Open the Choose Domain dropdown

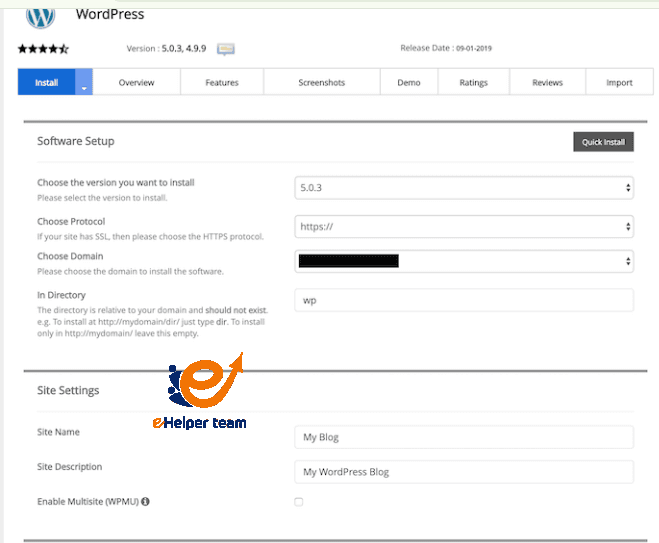[x=464, y=261]
